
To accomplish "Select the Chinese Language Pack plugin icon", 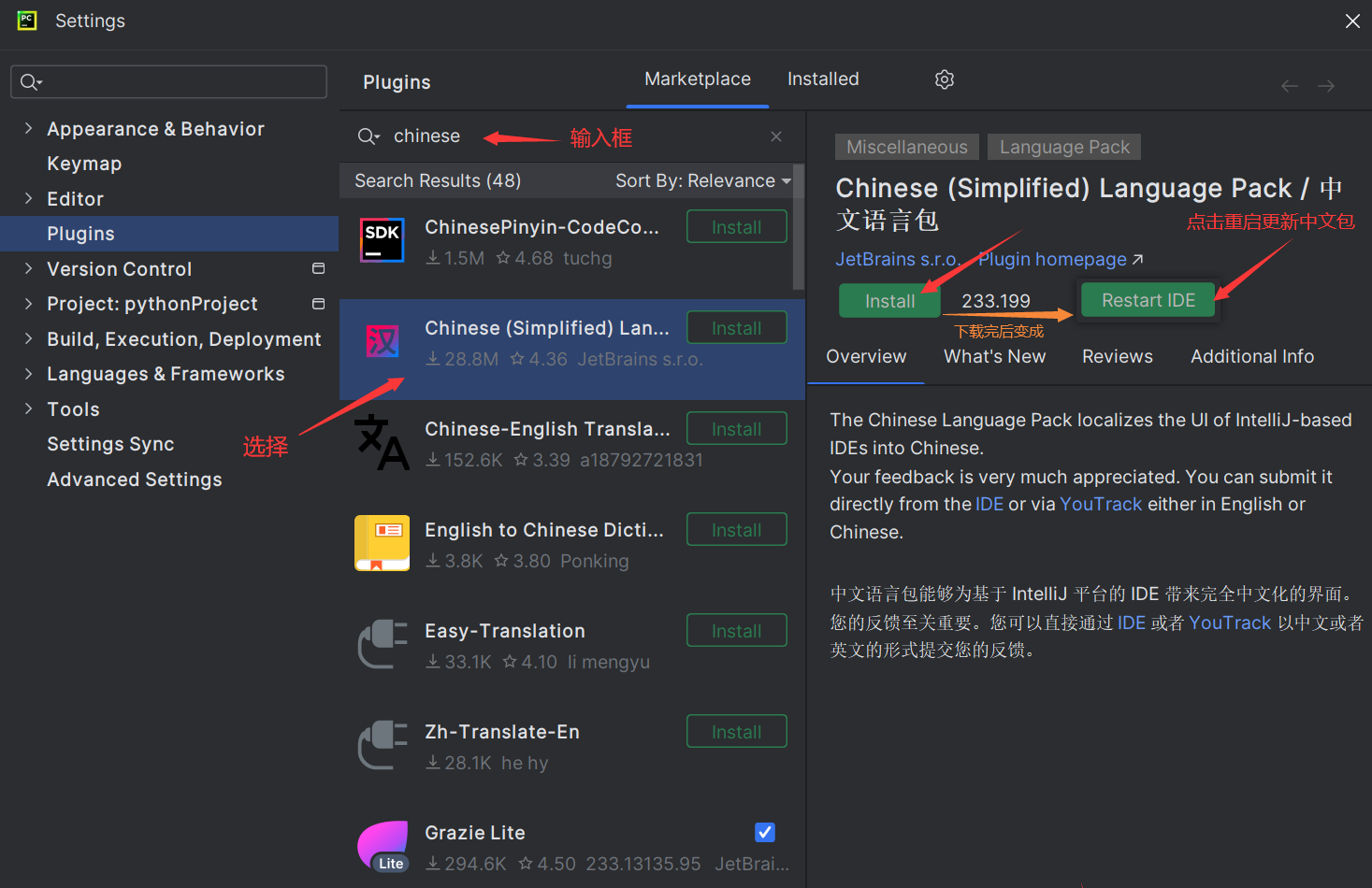I will 382,342.
